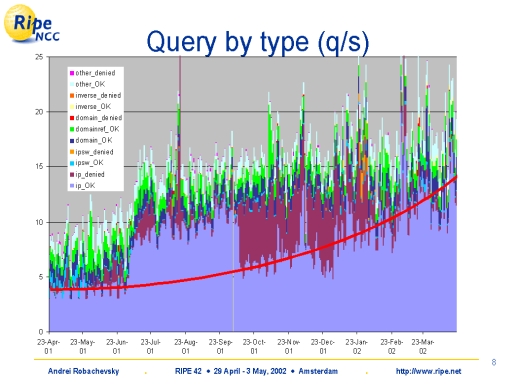Click the inverse_denied orange legend swatch
Screen dimensions: 512x384
pyautogui.click(x=72, y=96)
